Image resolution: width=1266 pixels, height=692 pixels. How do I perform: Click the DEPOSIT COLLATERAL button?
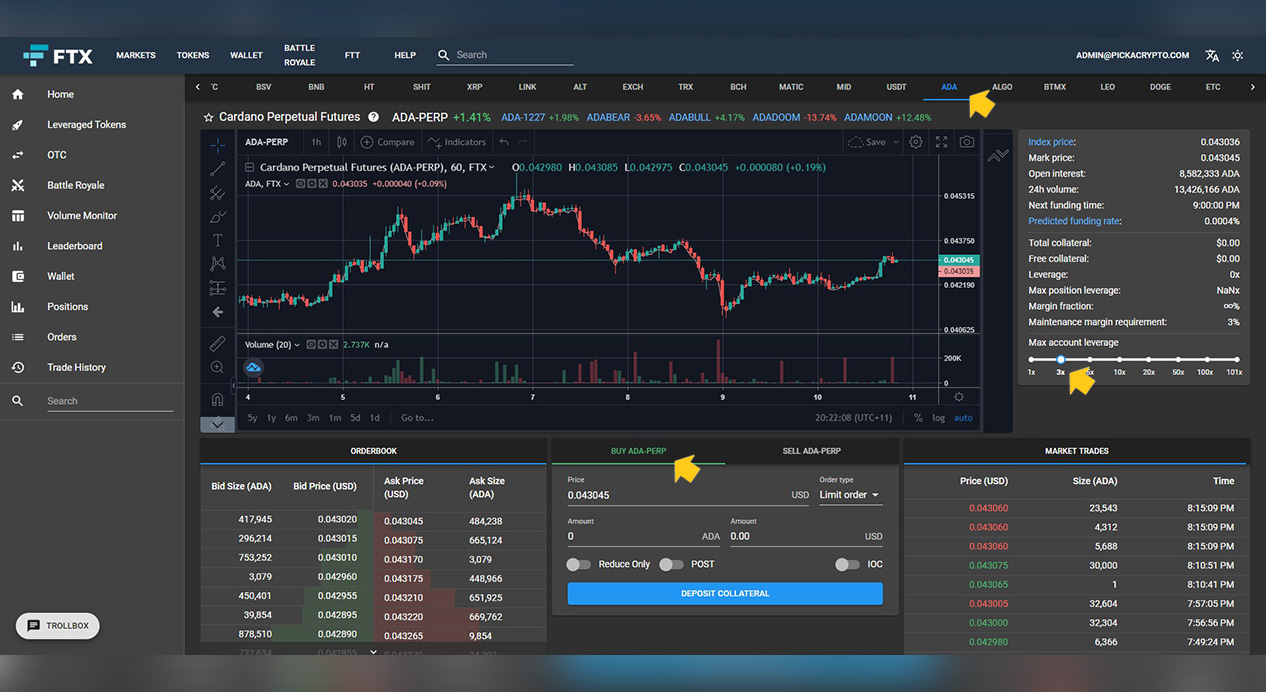(x=724, y=593)
